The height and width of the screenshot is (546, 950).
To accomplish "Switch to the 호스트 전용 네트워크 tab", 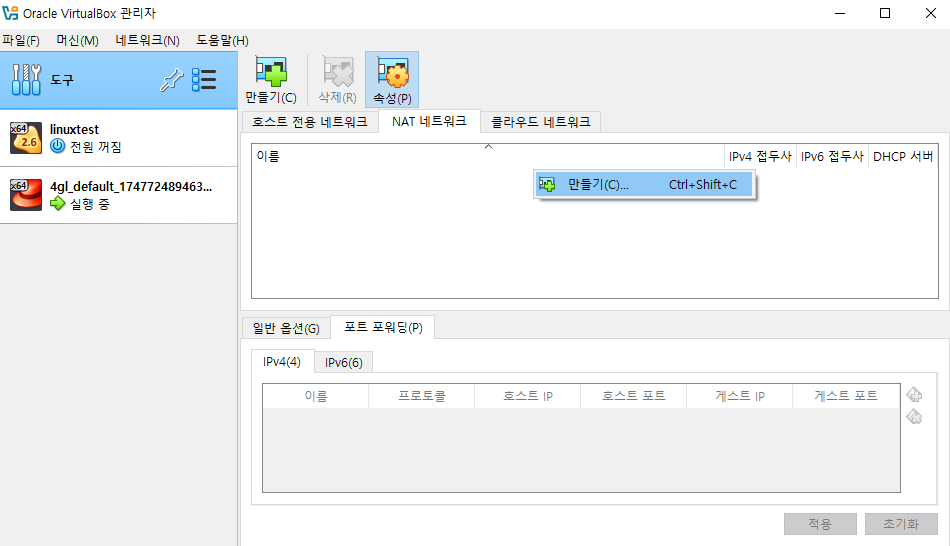I will 310,122.
